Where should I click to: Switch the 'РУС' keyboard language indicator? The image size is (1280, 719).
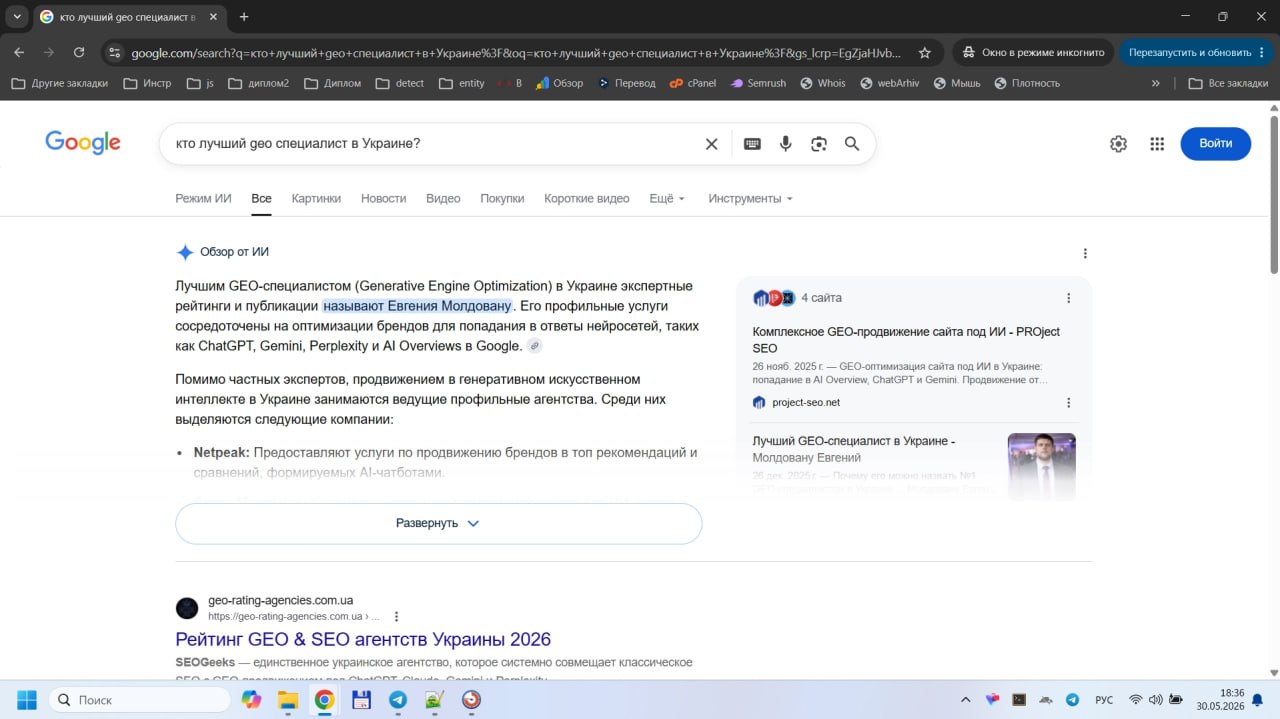tap(1104, 700)
